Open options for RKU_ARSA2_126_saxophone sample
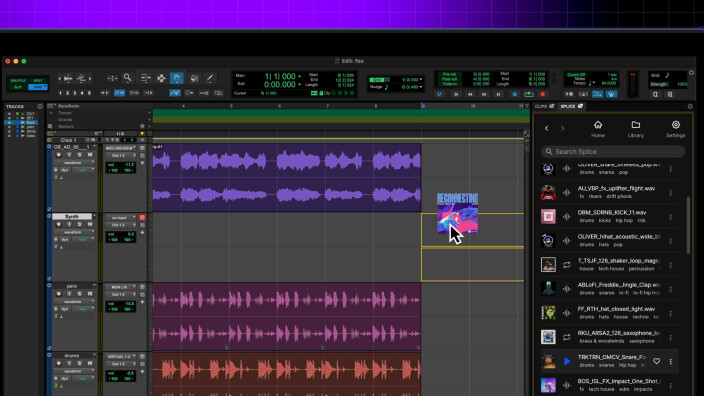Image resolution: width=704 pixels, height=396 pixels. click(671, 337)
